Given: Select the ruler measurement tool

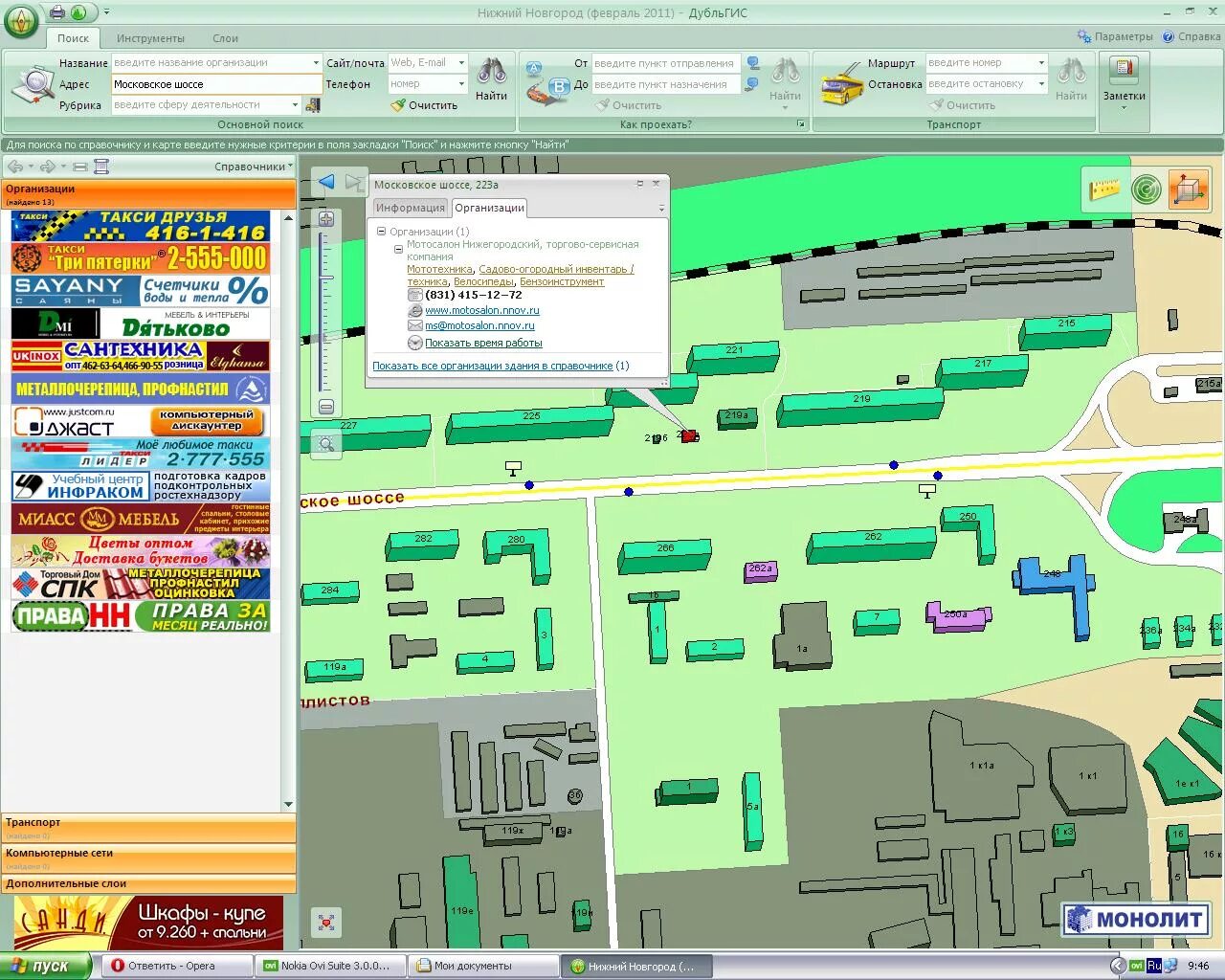Looking at the screenshot, I should pos(1104,189).
